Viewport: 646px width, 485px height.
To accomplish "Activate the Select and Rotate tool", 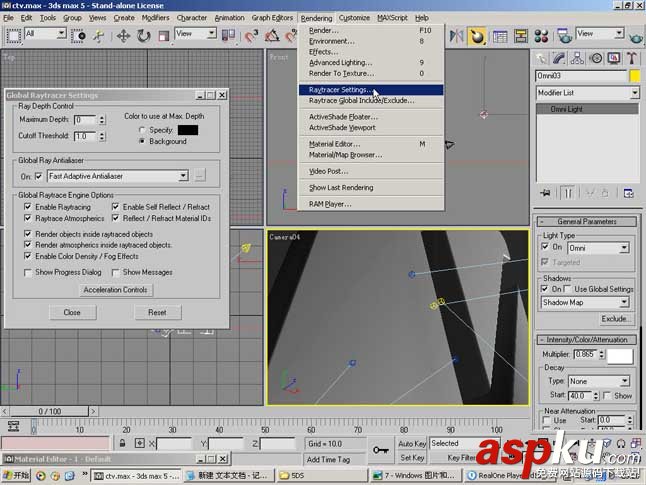I will (143, 36).
